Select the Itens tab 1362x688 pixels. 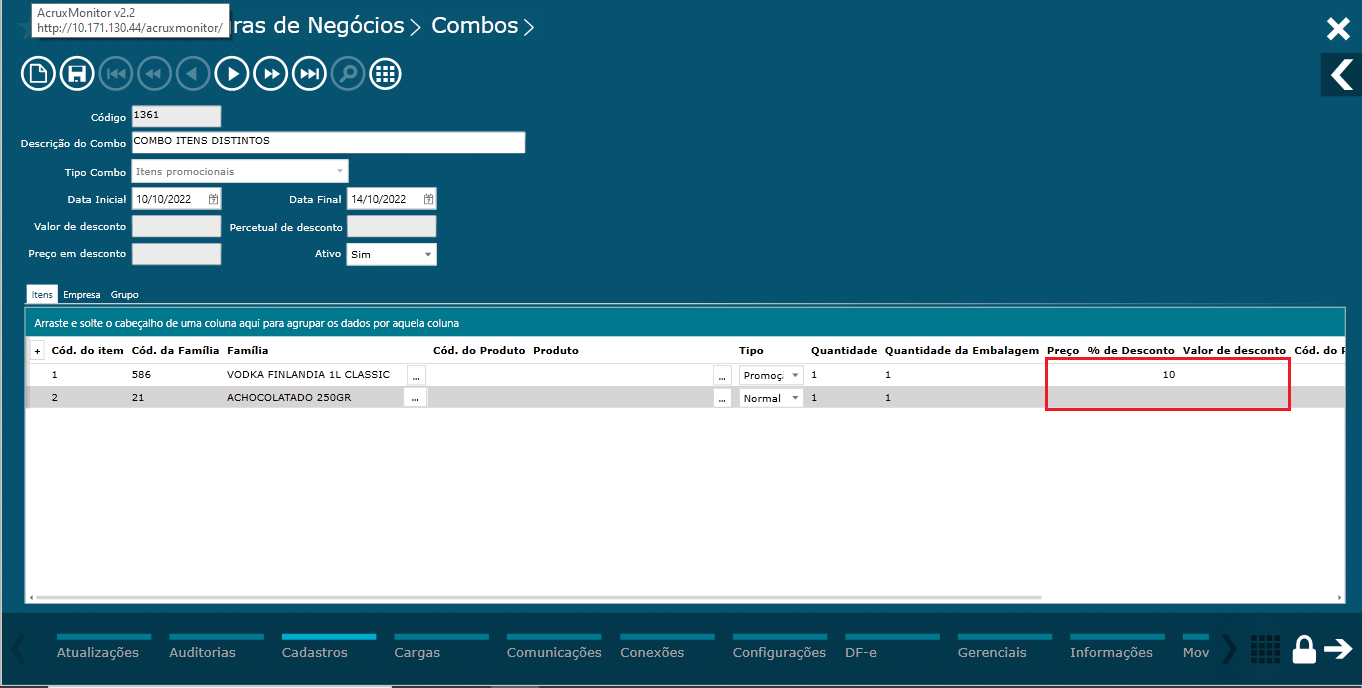pos(42,295)
